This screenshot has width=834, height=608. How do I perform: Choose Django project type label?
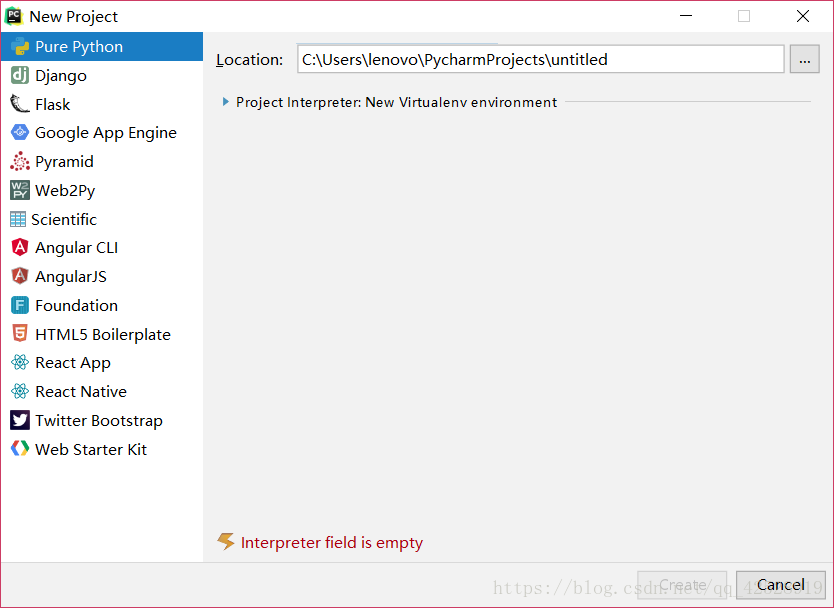61,76
